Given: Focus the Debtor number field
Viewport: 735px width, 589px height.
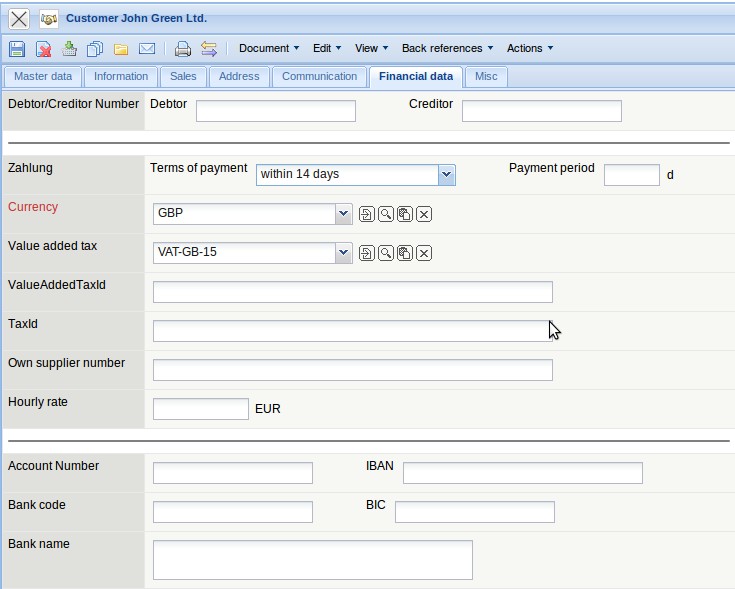Looking at the screenshot, I should (x=276, y=111).
